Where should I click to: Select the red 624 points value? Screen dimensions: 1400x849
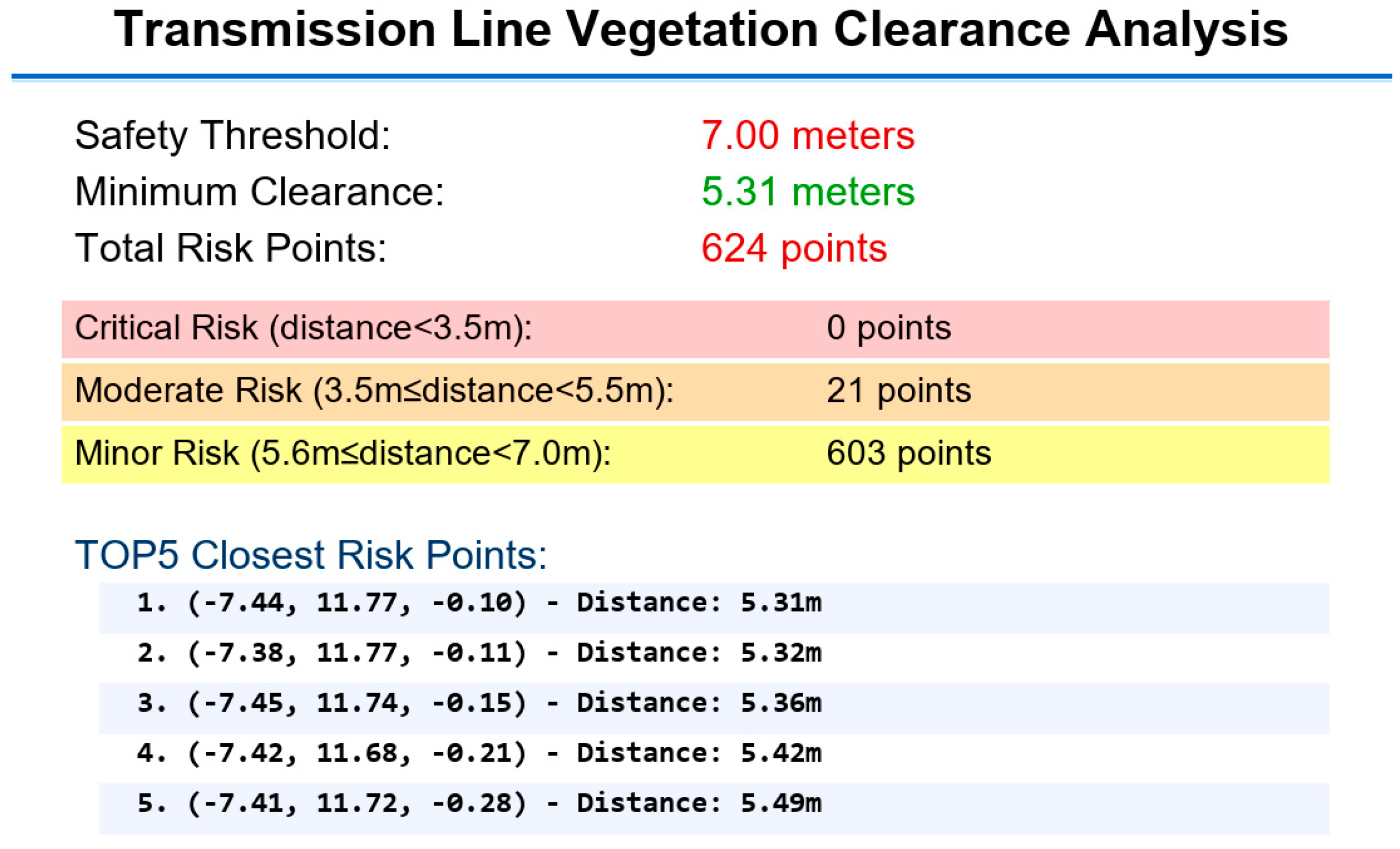click(x=794, y=248)
